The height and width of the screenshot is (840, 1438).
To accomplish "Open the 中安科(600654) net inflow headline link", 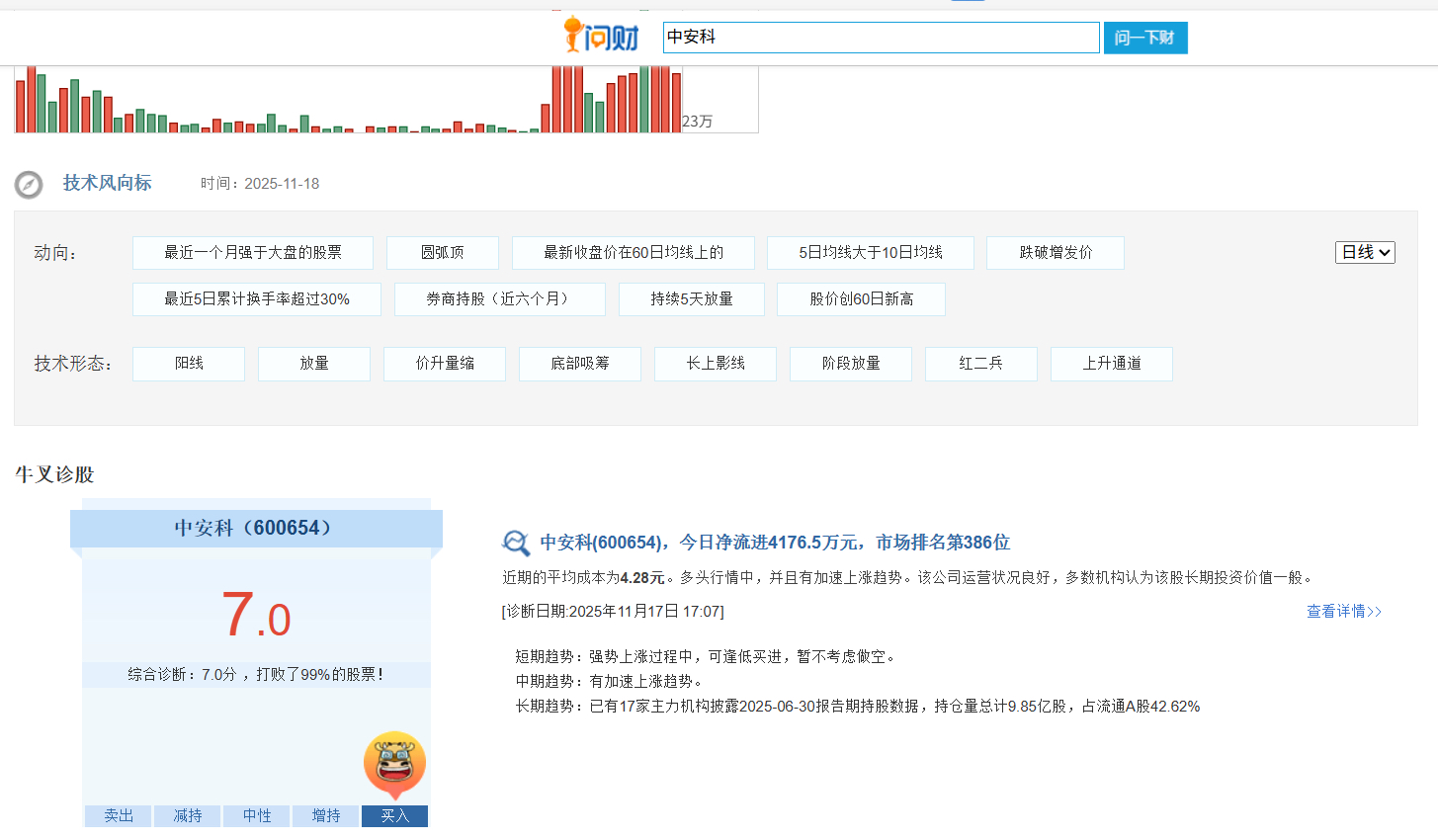I will pyautogui.click(x=775, y=543).
